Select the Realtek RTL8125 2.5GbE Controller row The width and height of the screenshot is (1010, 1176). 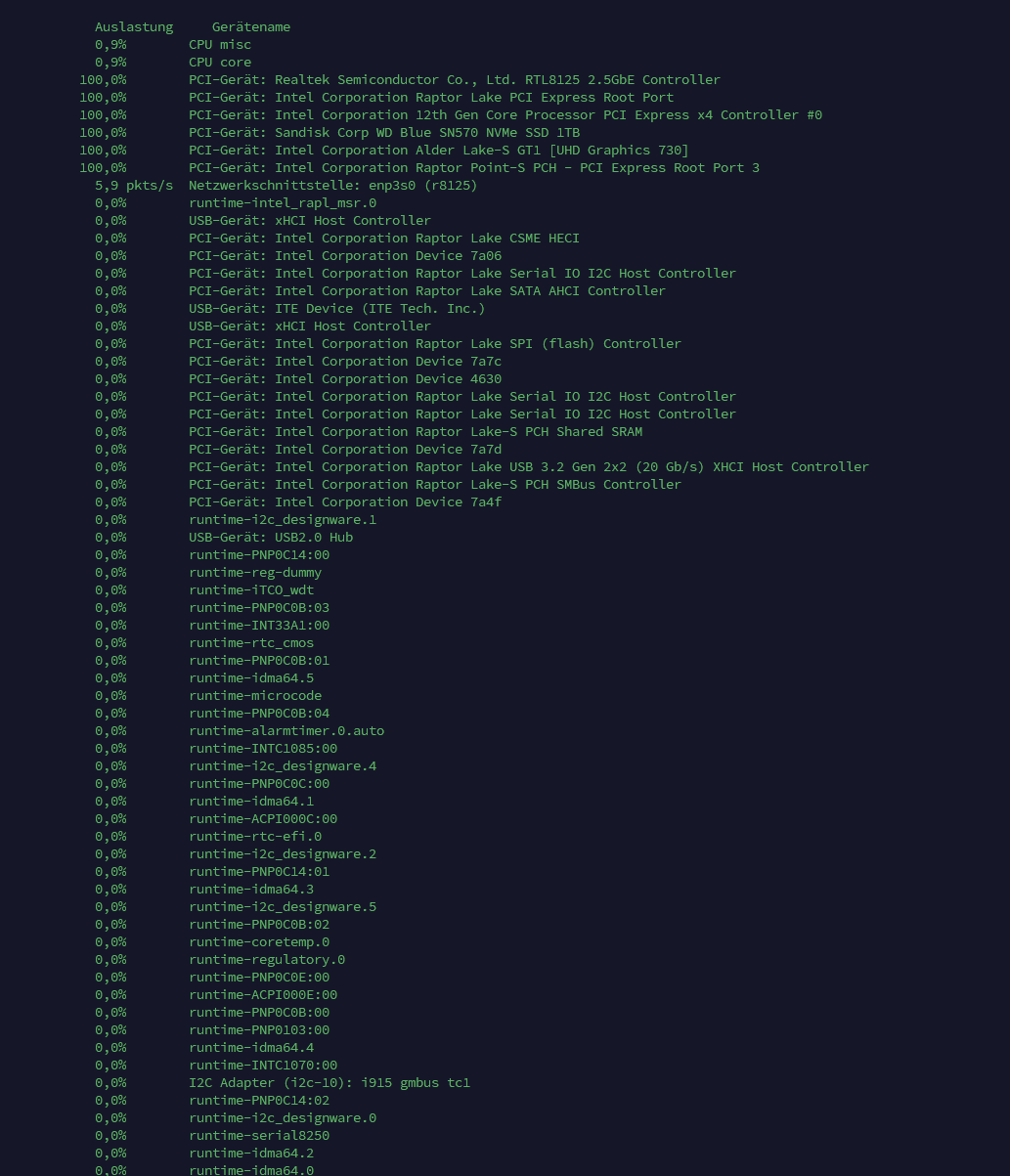coord(400,79)
